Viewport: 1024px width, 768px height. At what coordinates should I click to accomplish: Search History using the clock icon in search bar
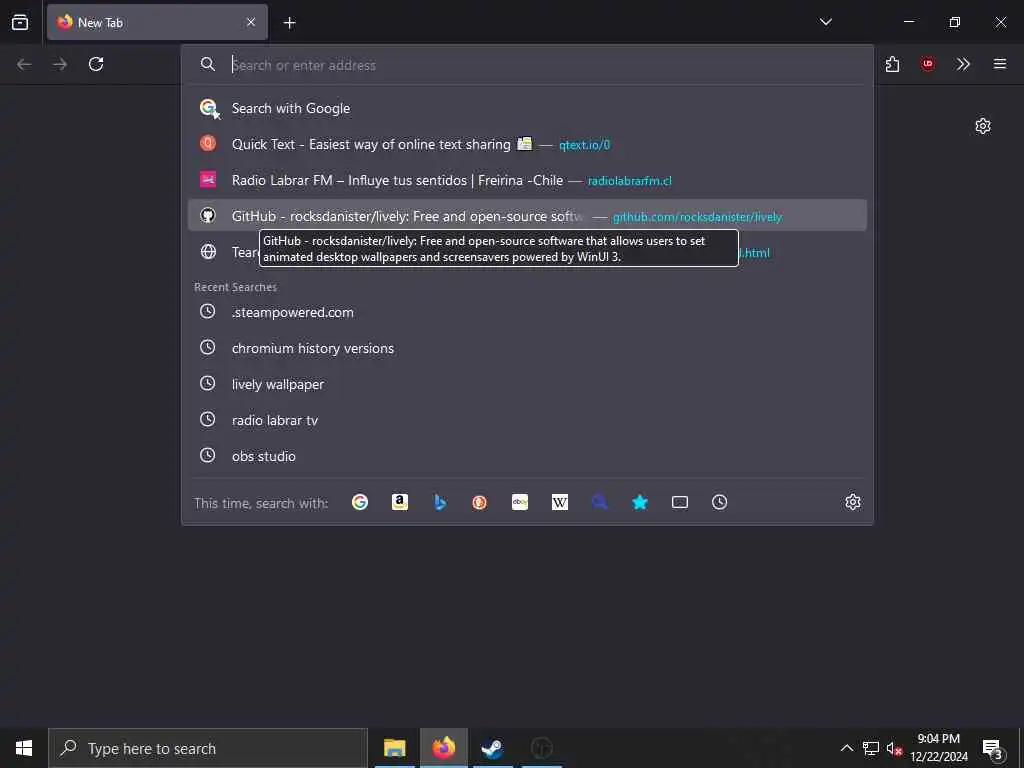coord(720,502)
